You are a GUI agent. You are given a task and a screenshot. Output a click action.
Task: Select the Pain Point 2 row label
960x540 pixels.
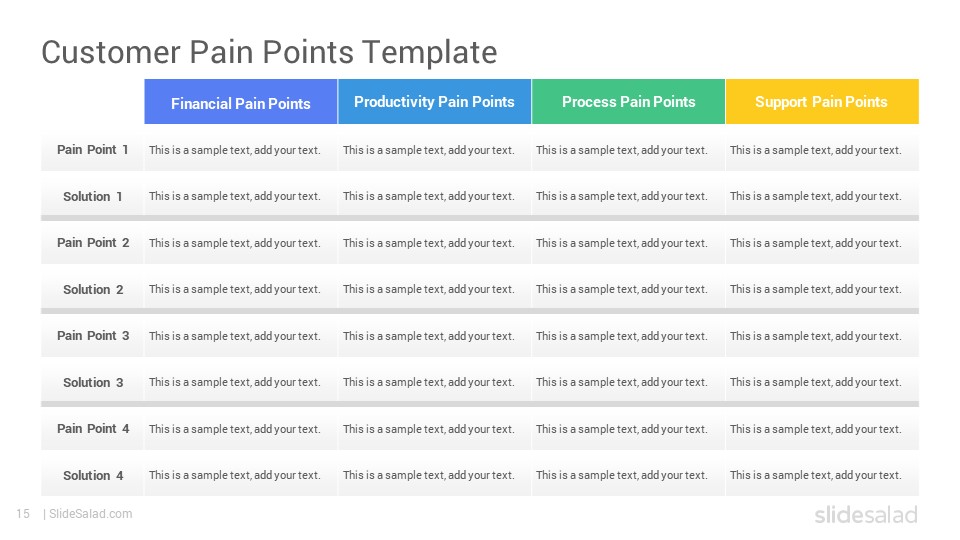click(x=92, y=242)
